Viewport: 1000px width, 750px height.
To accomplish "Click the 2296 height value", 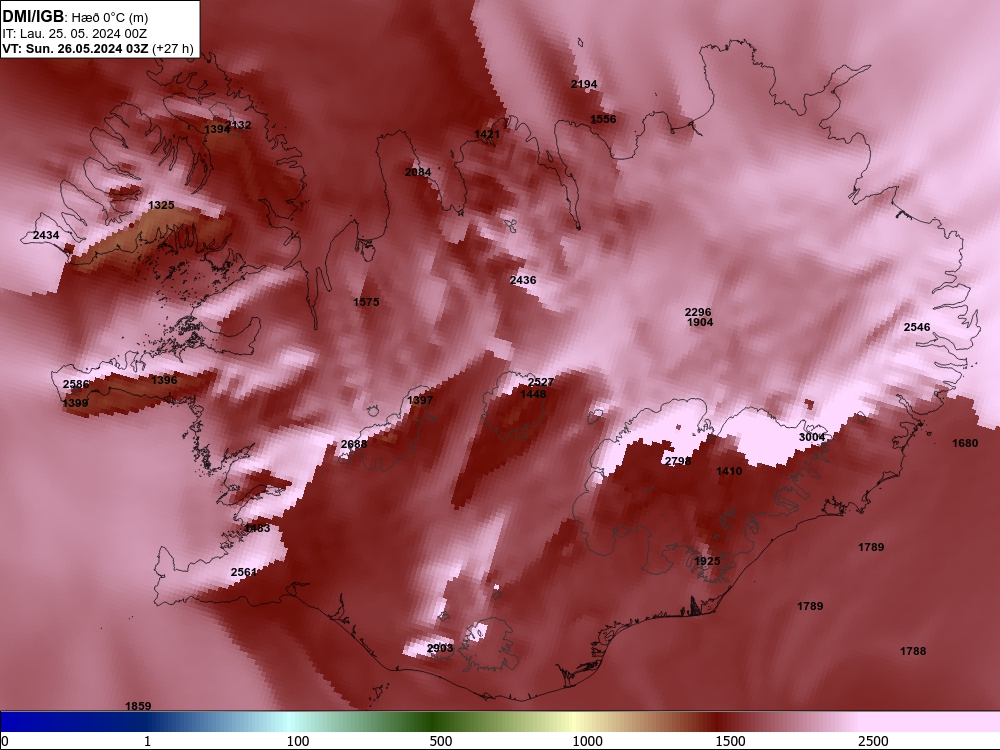I will click(x=698, y=312).
